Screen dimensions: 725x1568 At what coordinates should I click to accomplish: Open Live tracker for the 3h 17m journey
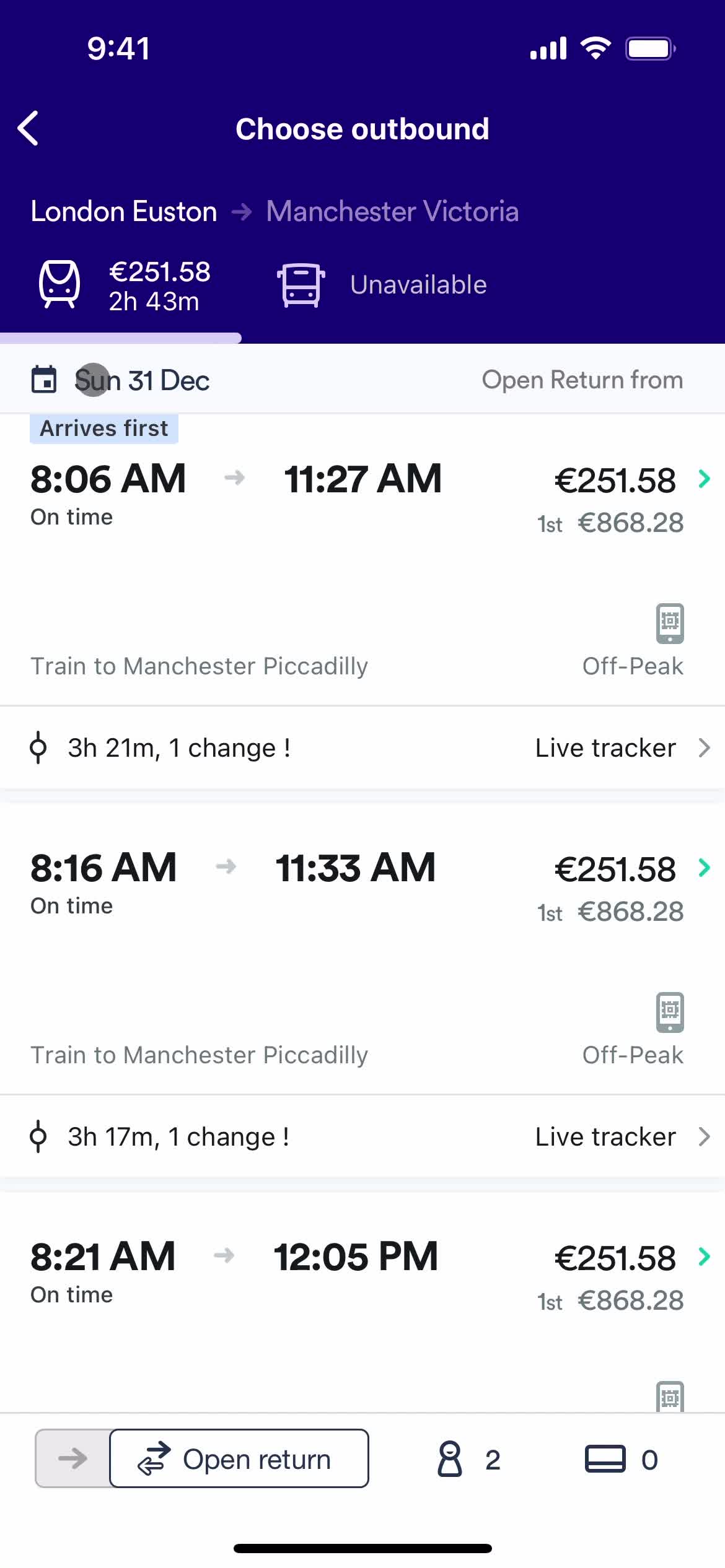622,1137
